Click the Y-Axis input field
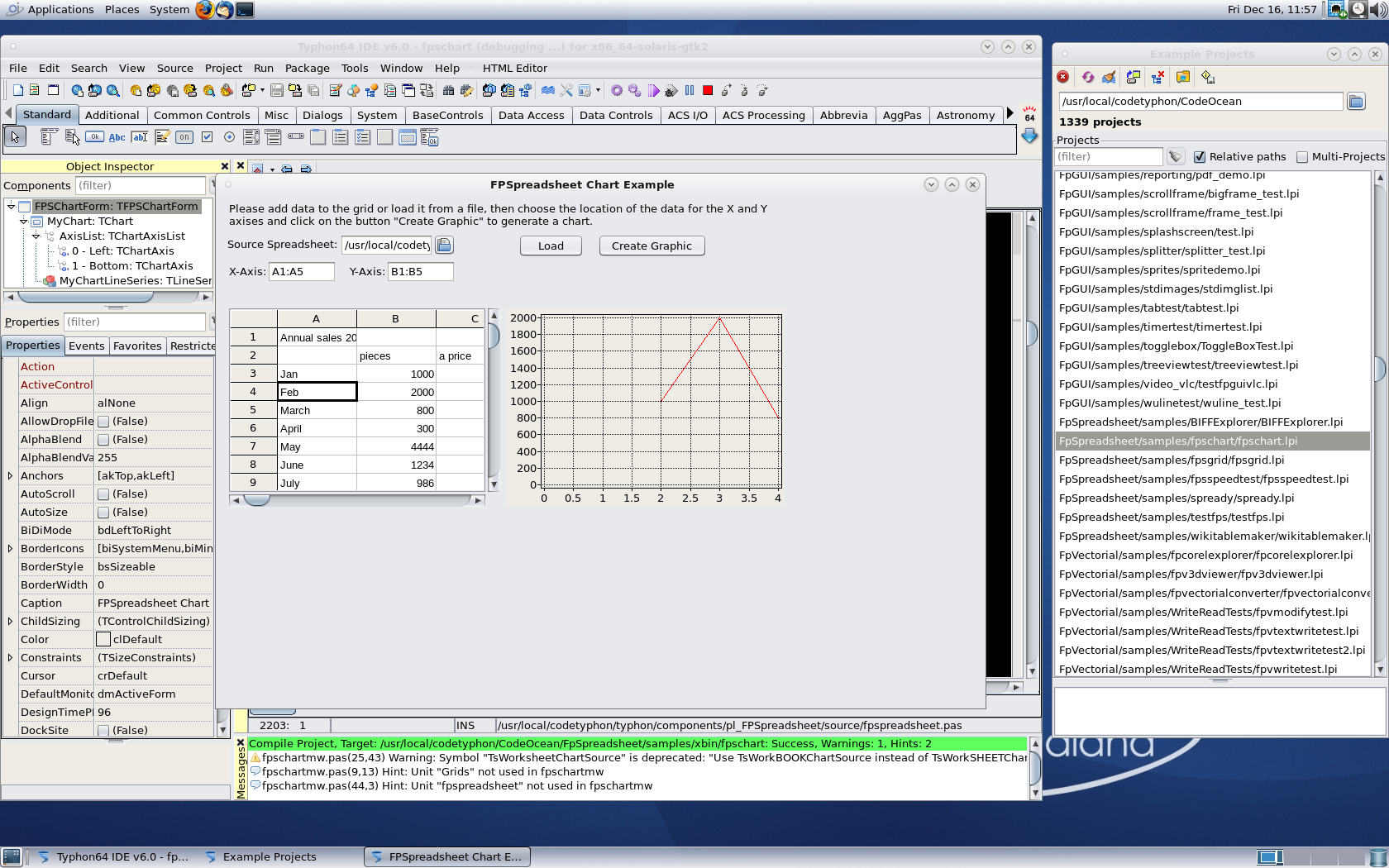Viewport: 1389px width, 868px height. click(421, 272)
